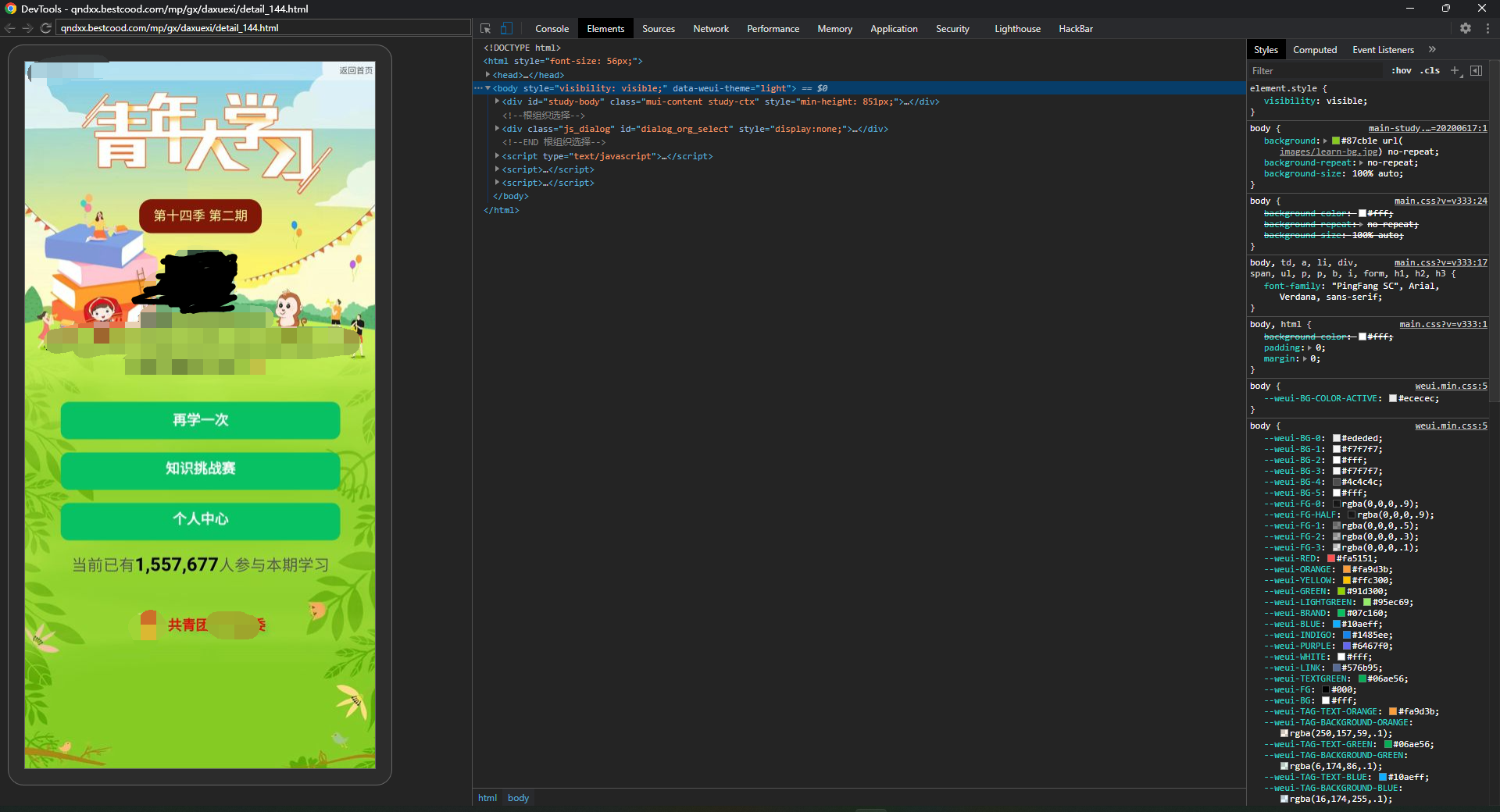Collapse the body element node
Image resolution: width=1500 pixels, height=812 pixels.
[487, 88]
